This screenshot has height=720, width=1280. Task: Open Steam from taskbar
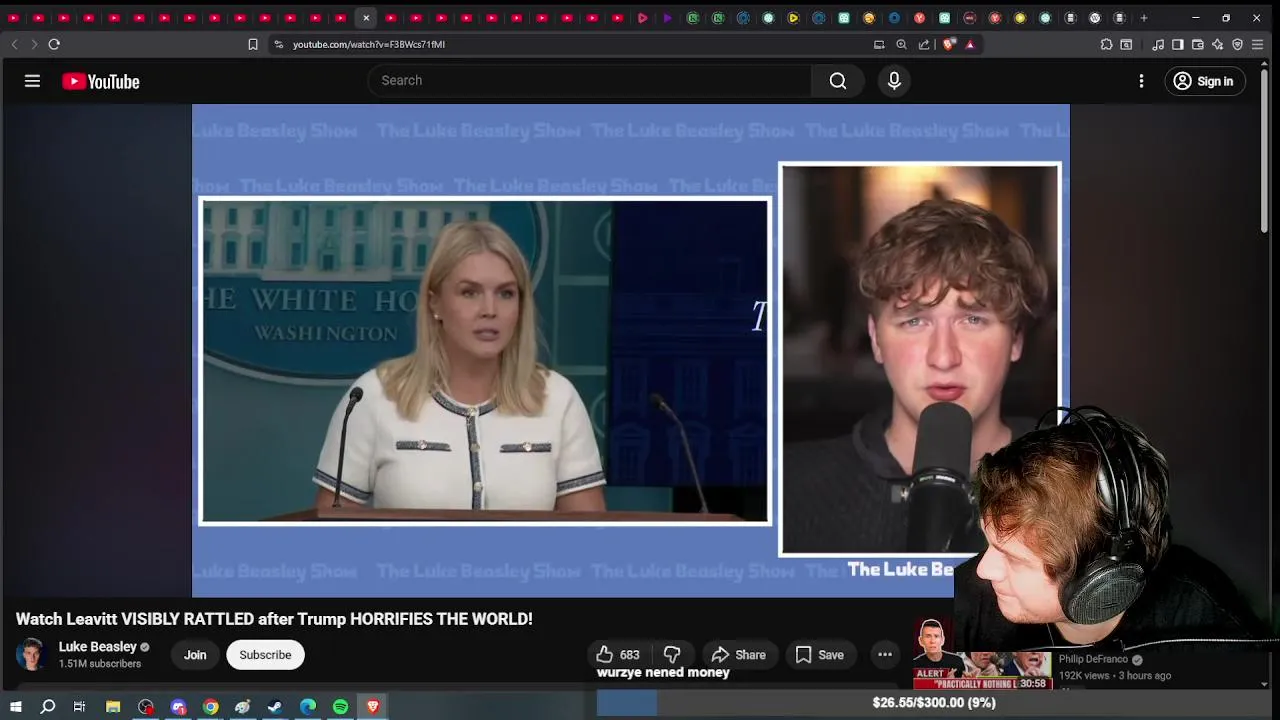tap(275, 707)
